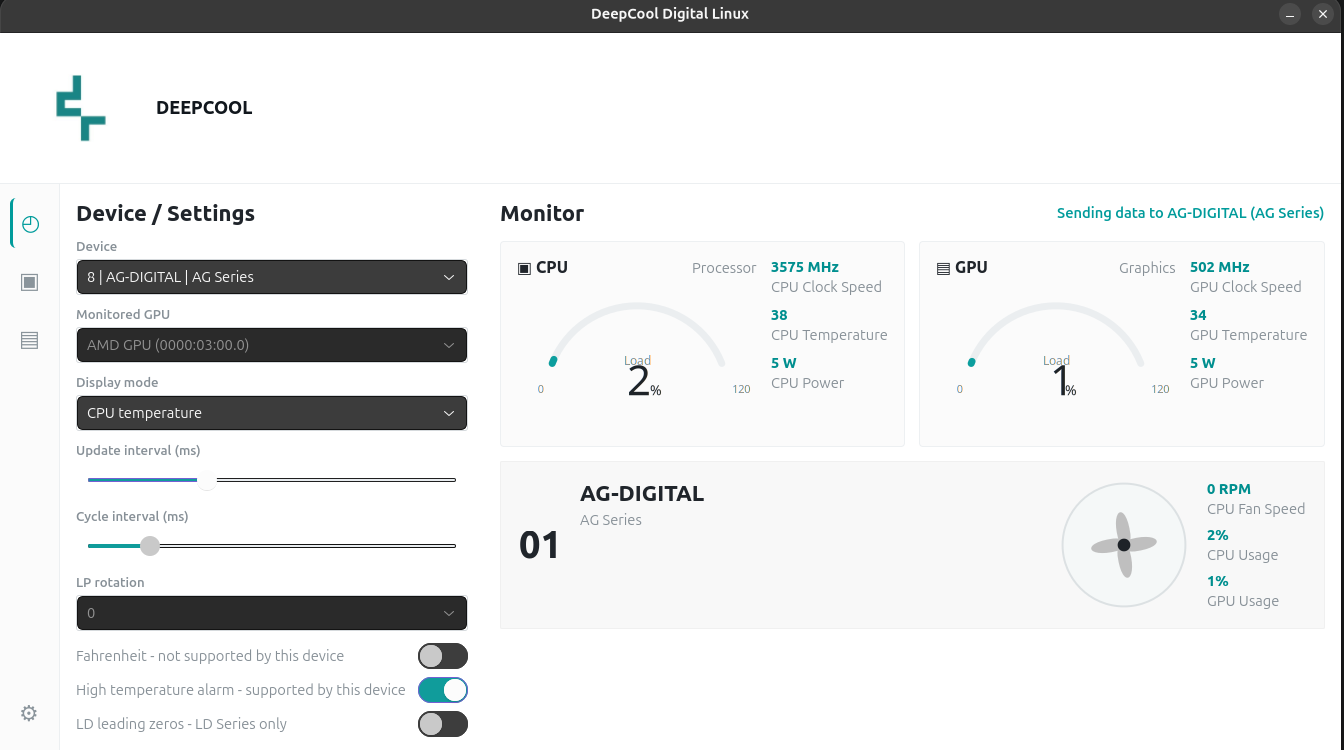Viewport: 1344px width, 750px height.
Task: Click the fan icon in AG-DIGITAL card
Action: (1124, 545)
